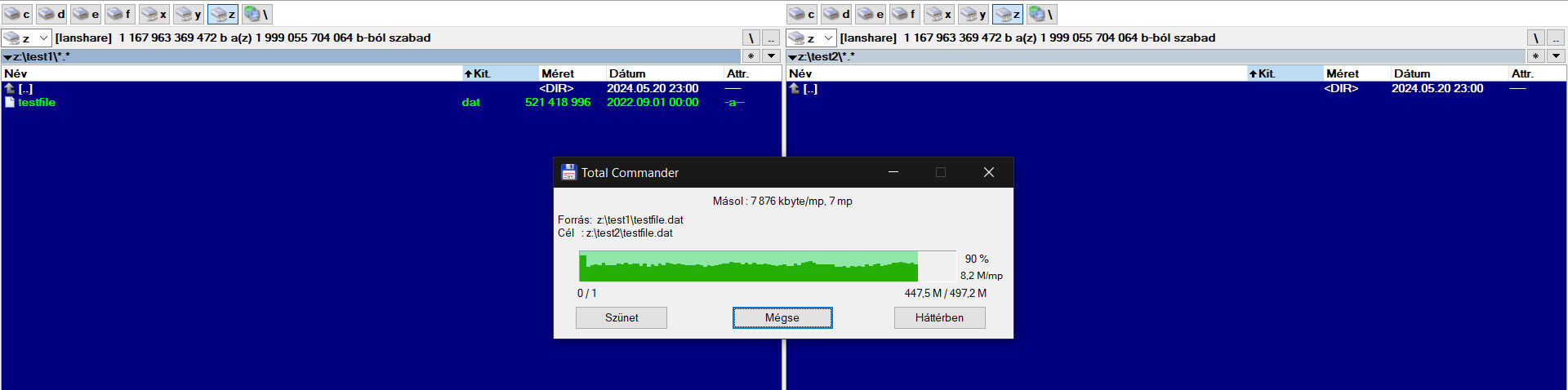
Task: Send copy to background with Háttérben
Action: click(939, 317)
